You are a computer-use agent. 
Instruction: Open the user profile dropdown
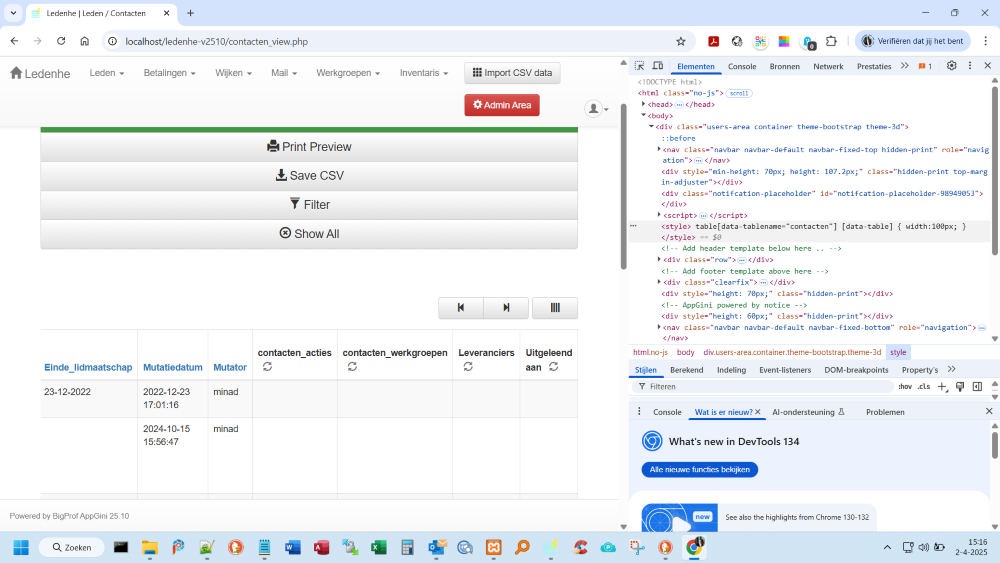pyautogui.click(x=596, y=109)
